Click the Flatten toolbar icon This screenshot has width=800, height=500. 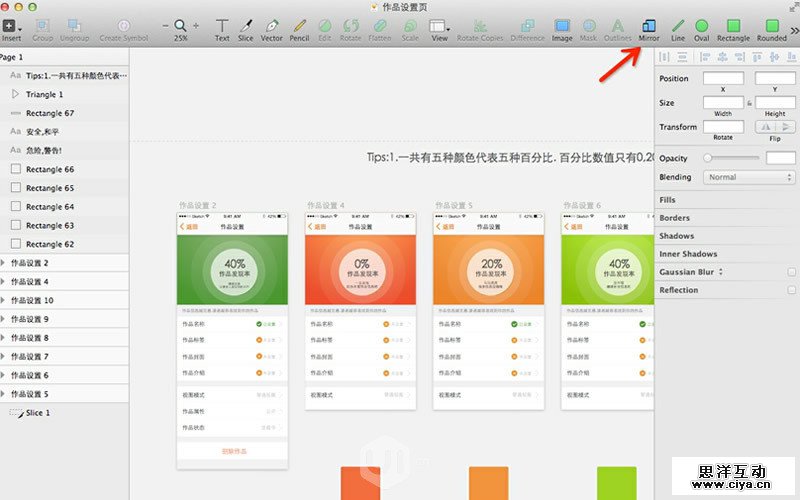pos(380,26)
